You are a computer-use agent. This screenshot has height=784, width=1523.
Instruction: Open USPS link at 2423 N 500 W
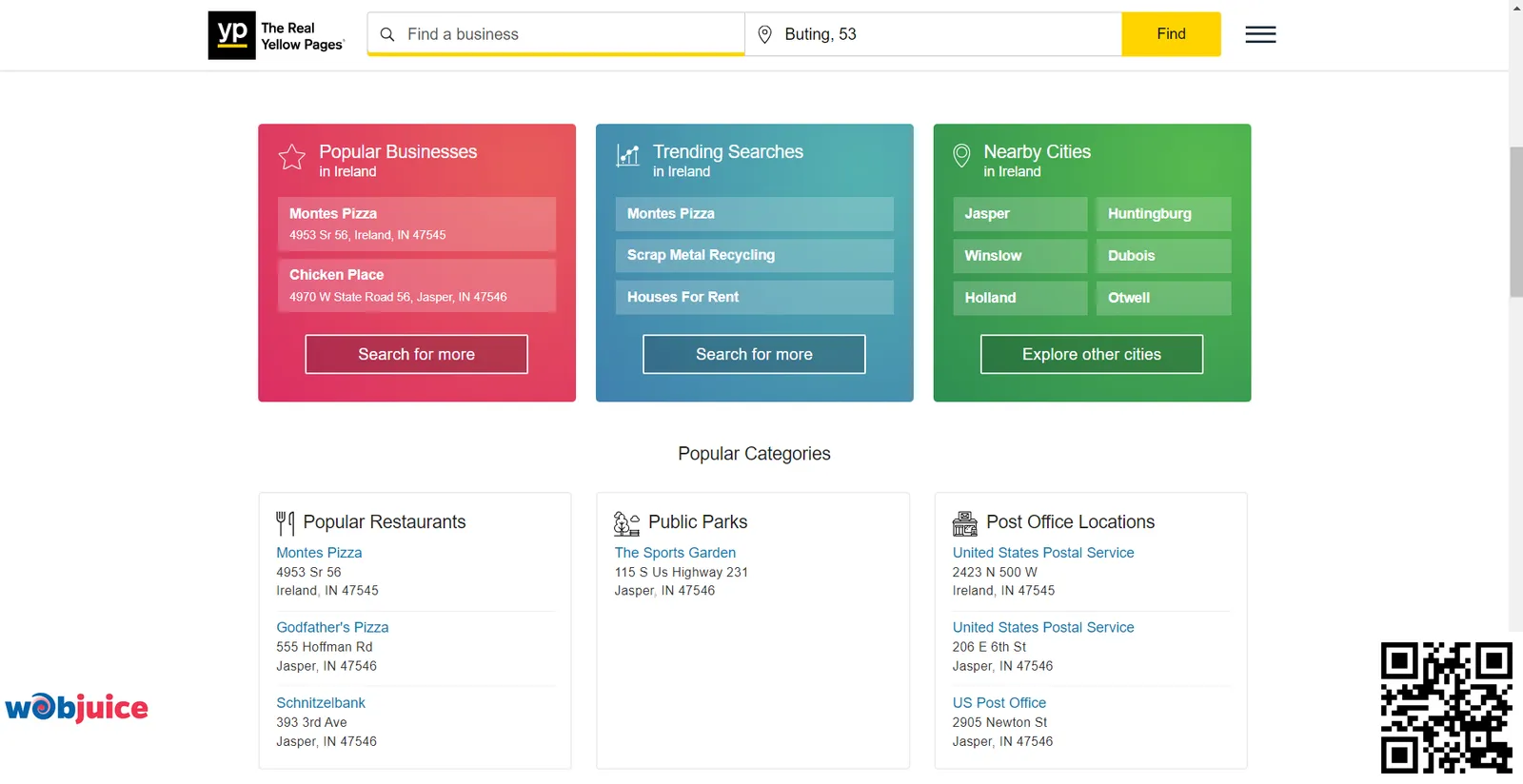tap(1043, 553)
